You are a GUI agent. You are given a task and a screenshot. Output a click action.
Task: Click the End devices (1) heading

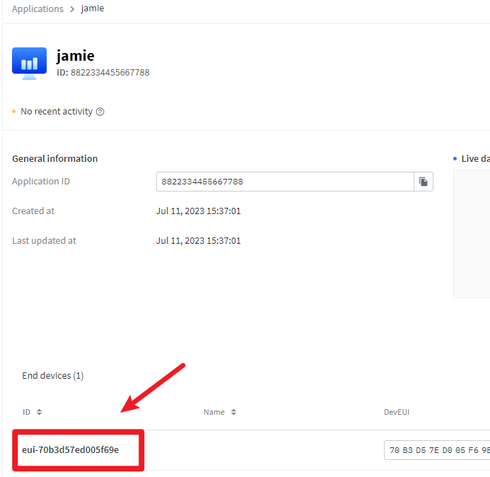pyautogui.click(x=53, y=376)
